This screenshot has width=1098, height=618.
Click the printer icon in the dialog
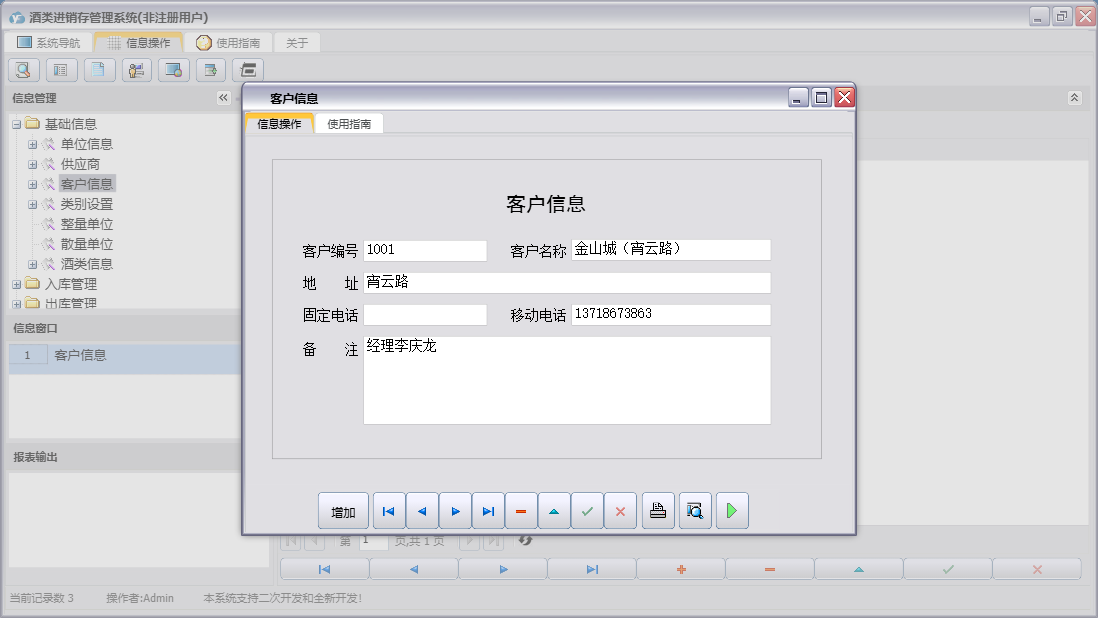coord(658,511)
